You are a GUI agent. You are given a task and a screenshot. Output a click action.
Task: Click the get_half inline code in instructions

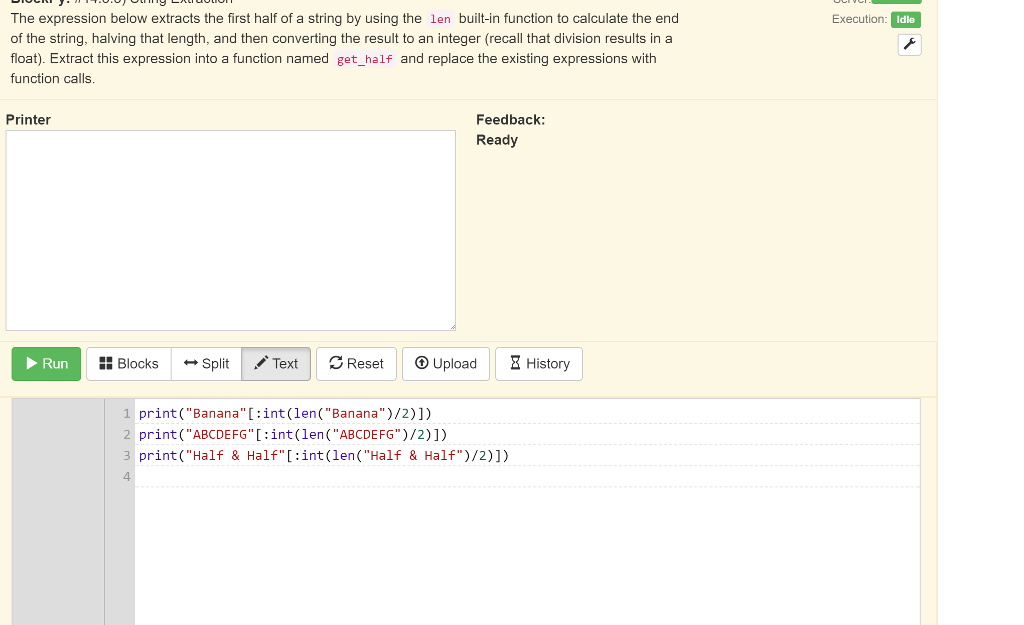click(x=364, y=59)
